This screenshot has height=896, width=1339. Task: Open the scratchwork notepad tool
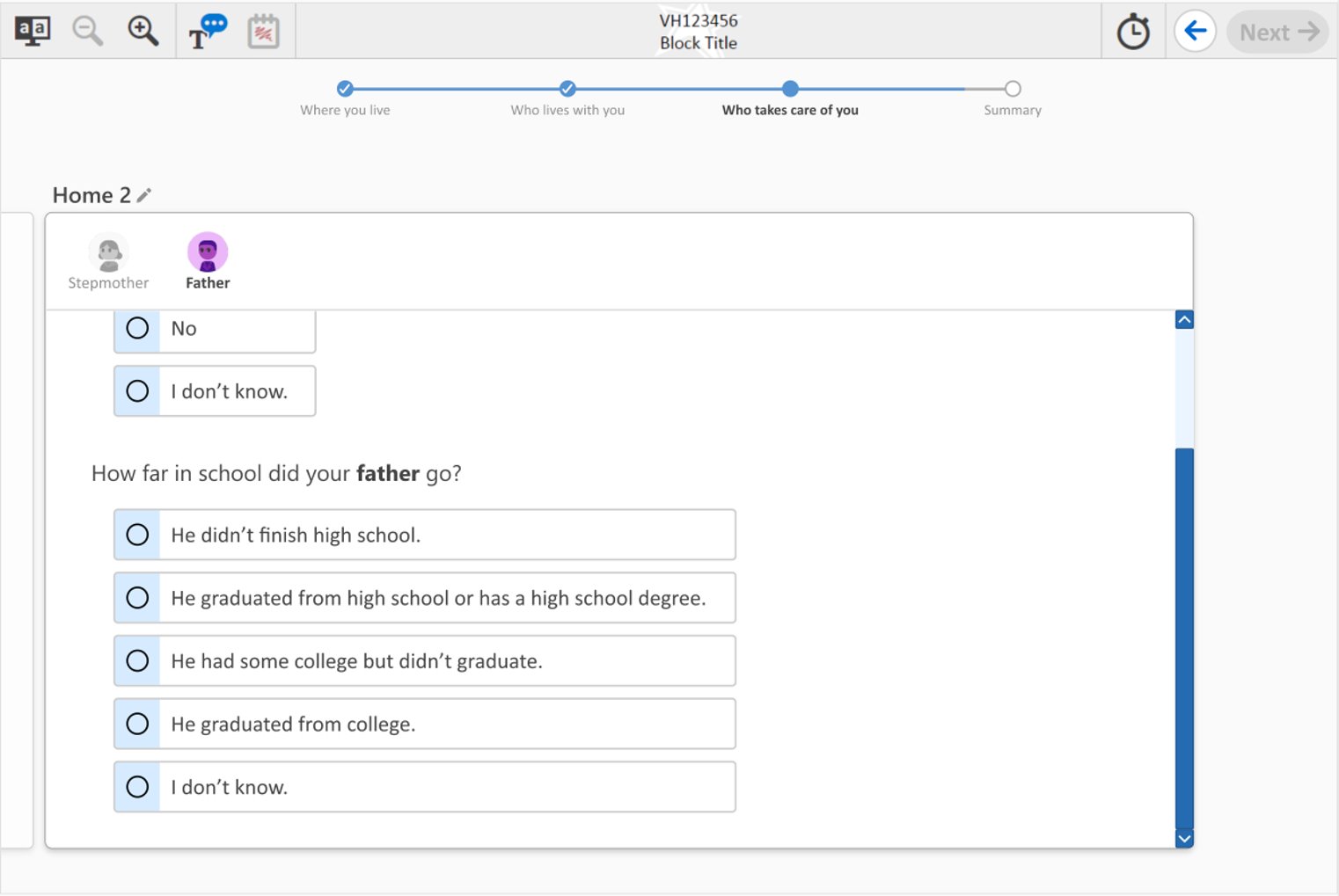(263, 33)
